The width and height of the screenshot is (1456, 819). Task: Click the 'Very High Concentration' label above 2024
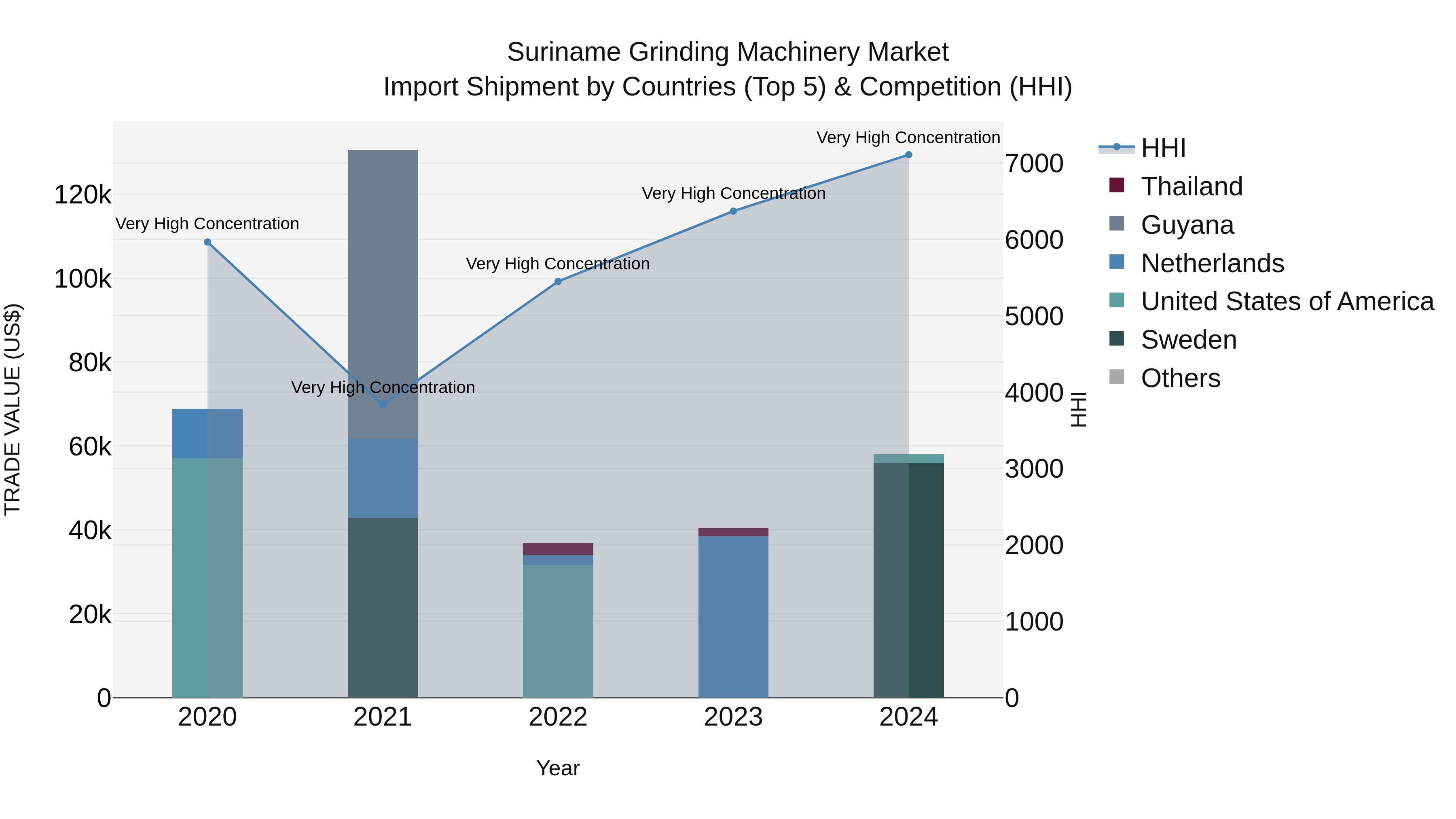908,138
